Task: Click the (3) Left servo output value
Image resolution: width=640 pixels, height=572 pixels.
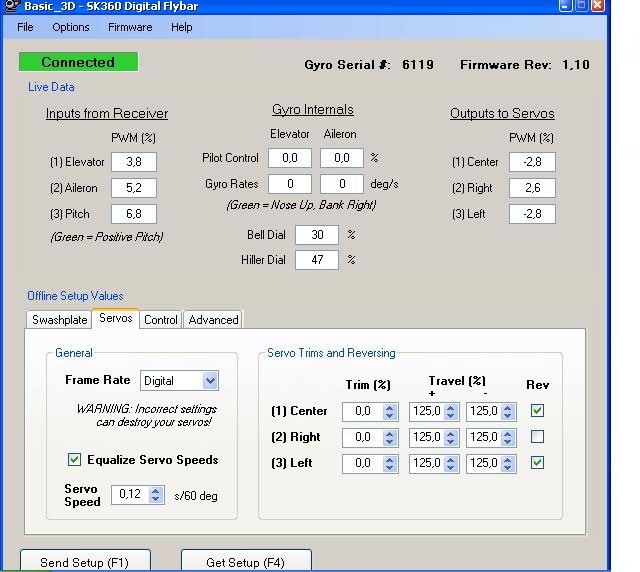Action: (x=532, y=214)
